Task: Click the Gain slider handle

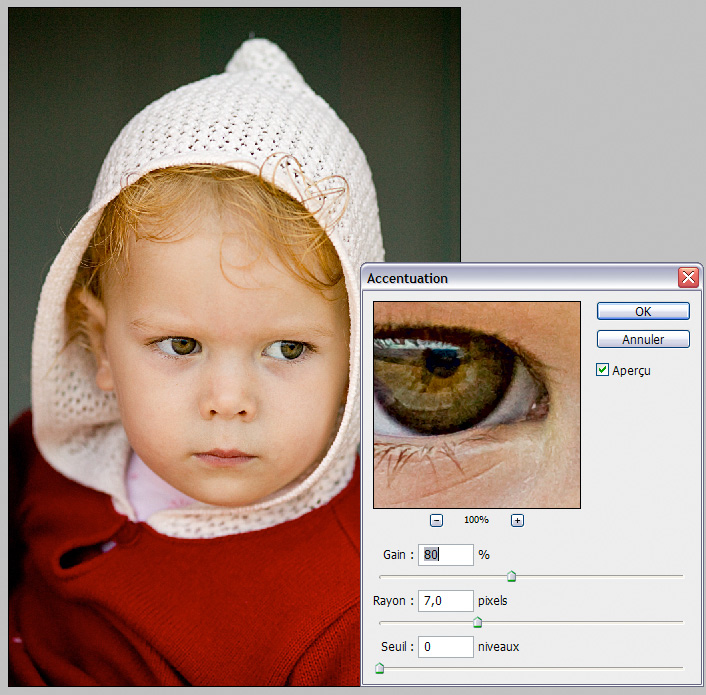Action: point(511,576)
